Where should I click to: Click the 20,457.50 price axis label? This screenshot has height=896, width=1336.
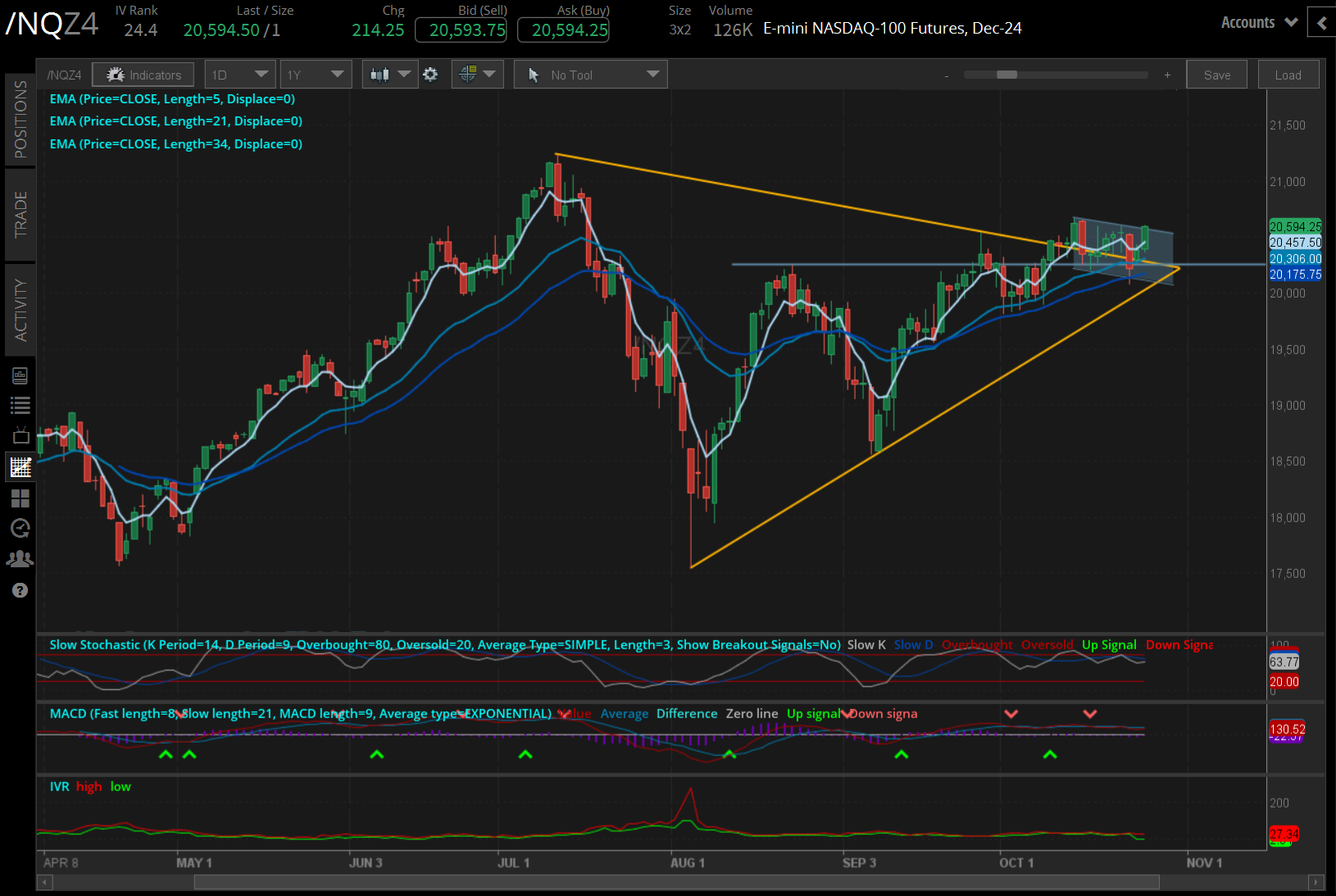(x=1295, y=243)
